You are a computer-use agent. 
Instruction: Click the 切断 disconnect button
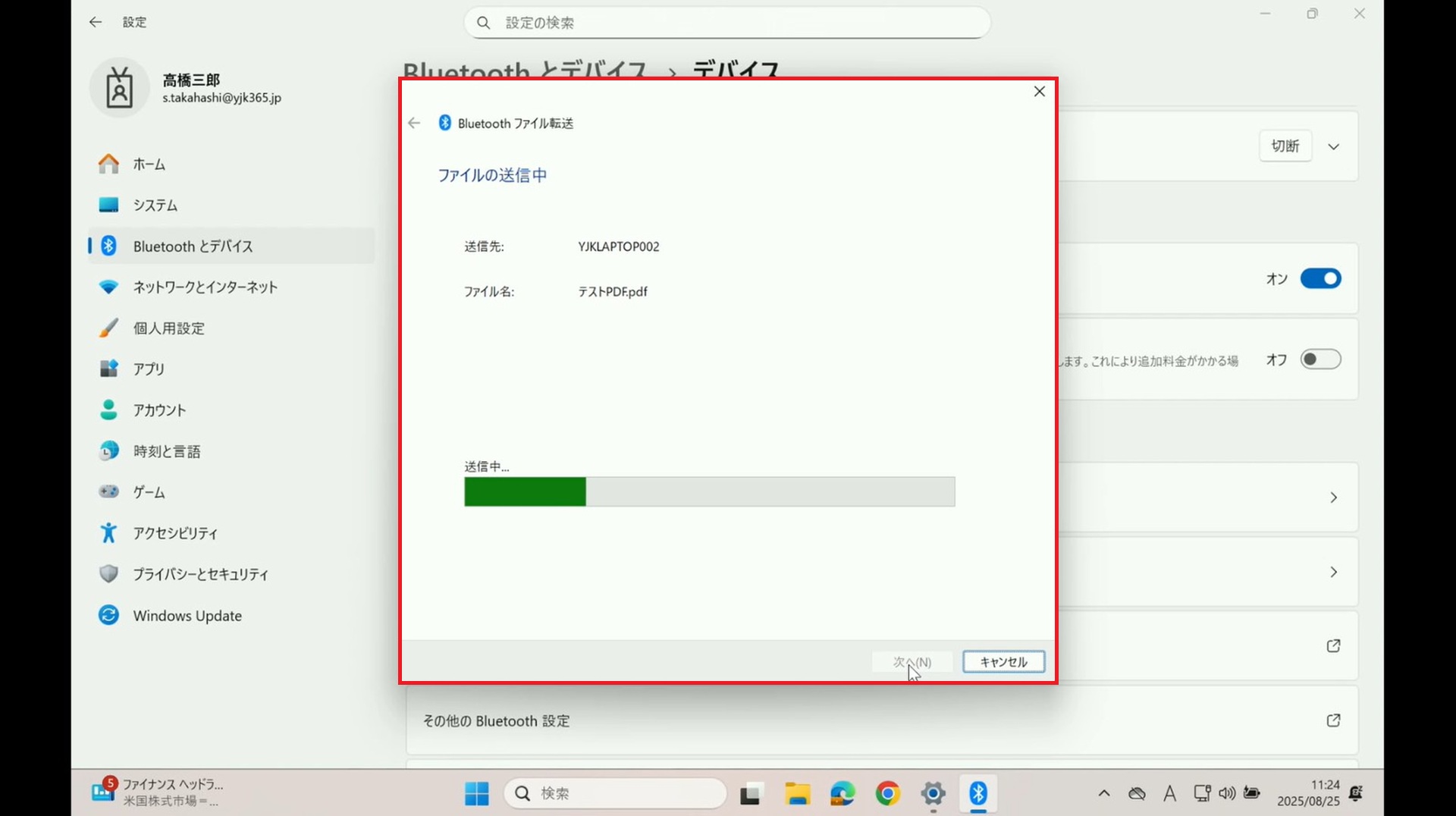(1285, 146)
